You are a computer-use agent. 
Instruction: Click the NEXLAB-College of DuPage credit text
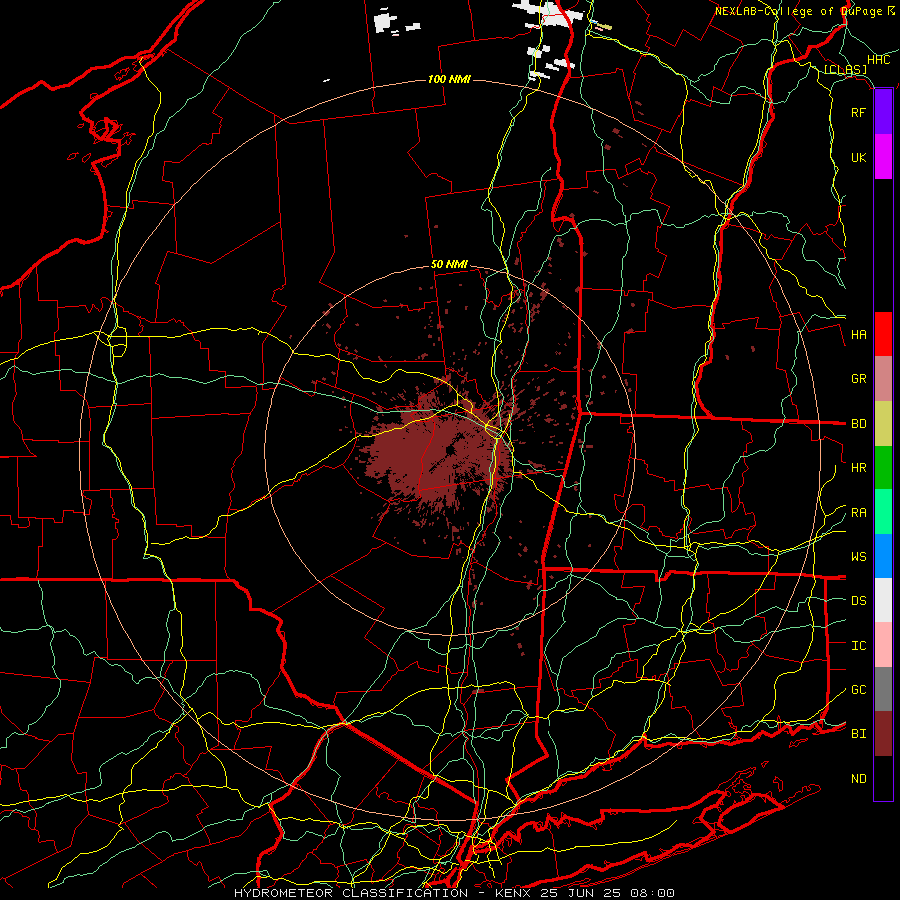[805, 11]
